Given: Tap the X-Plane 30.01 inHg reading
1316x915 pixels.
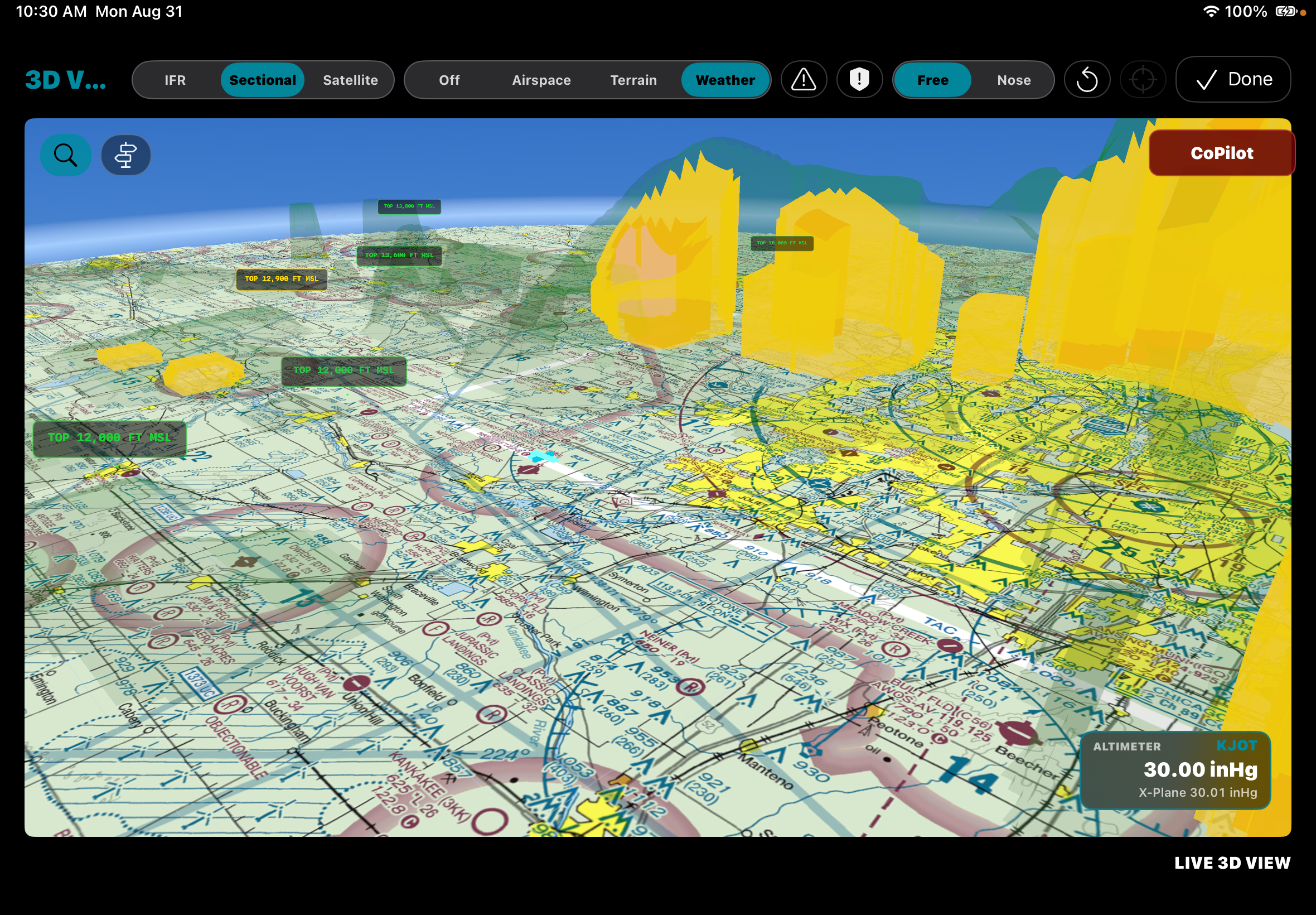Looking at the screenshot, I should (1197, 792).
